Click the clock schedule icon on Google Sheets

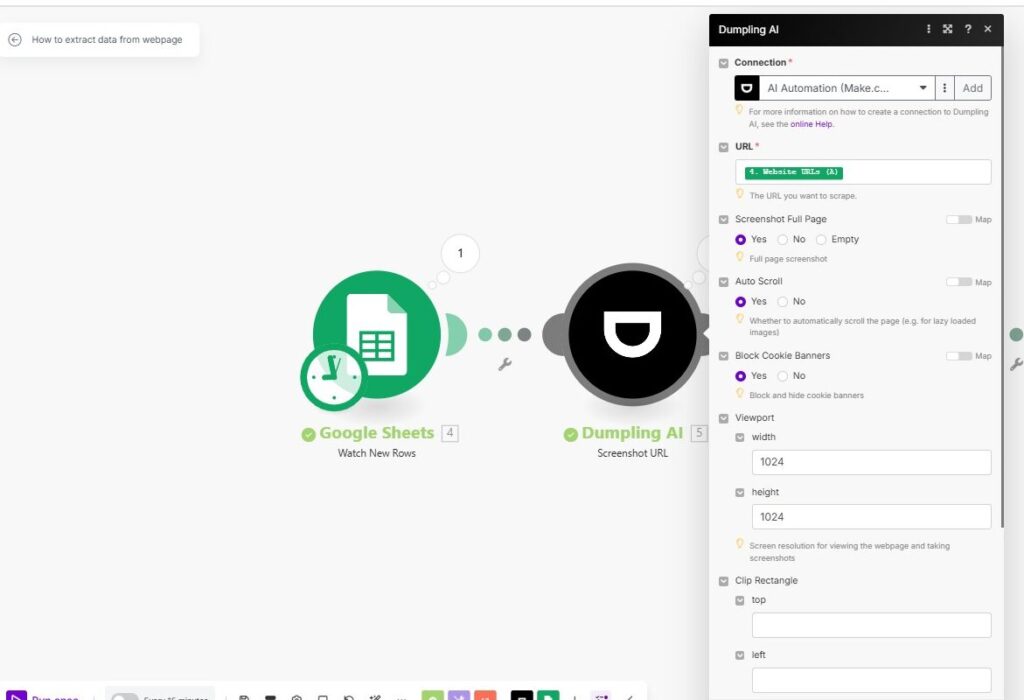(333, 377)
